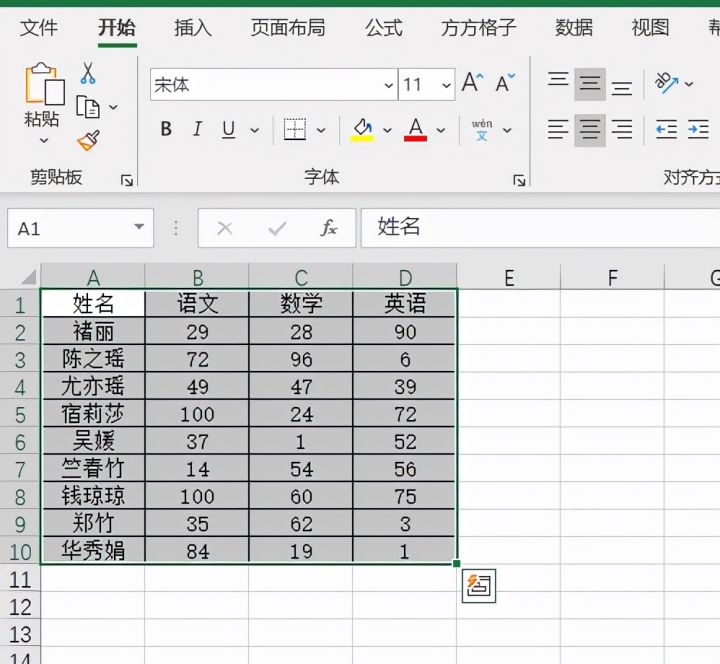Click the insert function fx icon
Viewport: 720px width, 664px height.
coord(329,228)
